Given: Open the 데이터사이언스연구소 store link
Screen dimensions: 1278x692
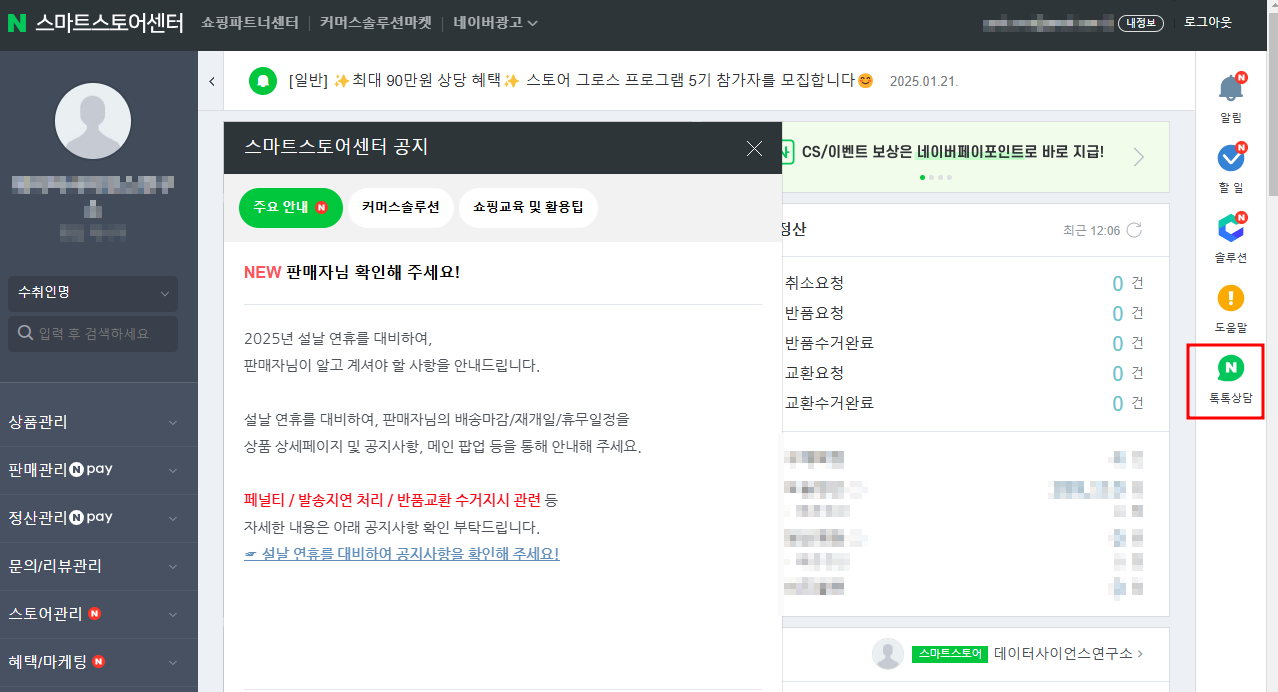Looking at the screenshot, I should pyautogui.click(x=1068, y=653).
